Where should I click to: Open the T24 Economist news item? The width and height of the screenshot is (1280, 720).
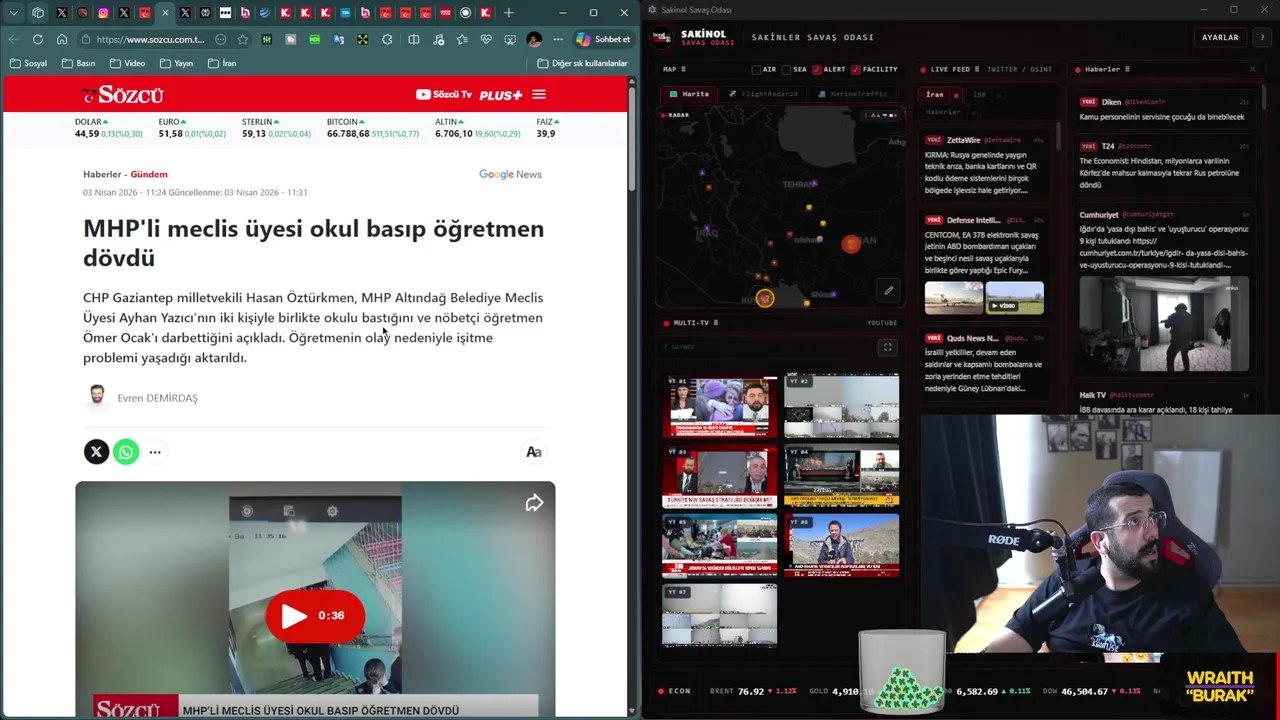[x=1163, y=166]
